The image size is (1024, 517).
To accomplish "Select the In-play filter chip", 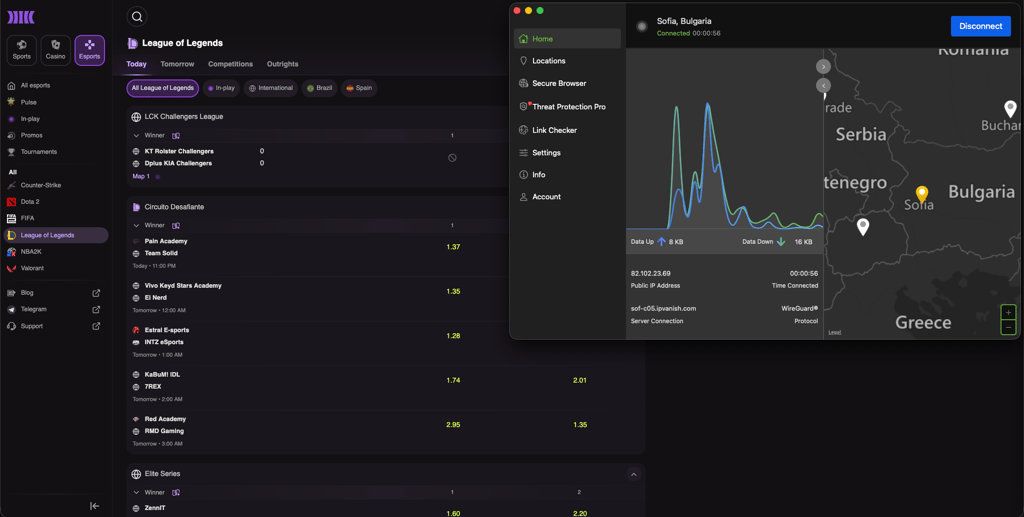I will click(x=221, y=88).
